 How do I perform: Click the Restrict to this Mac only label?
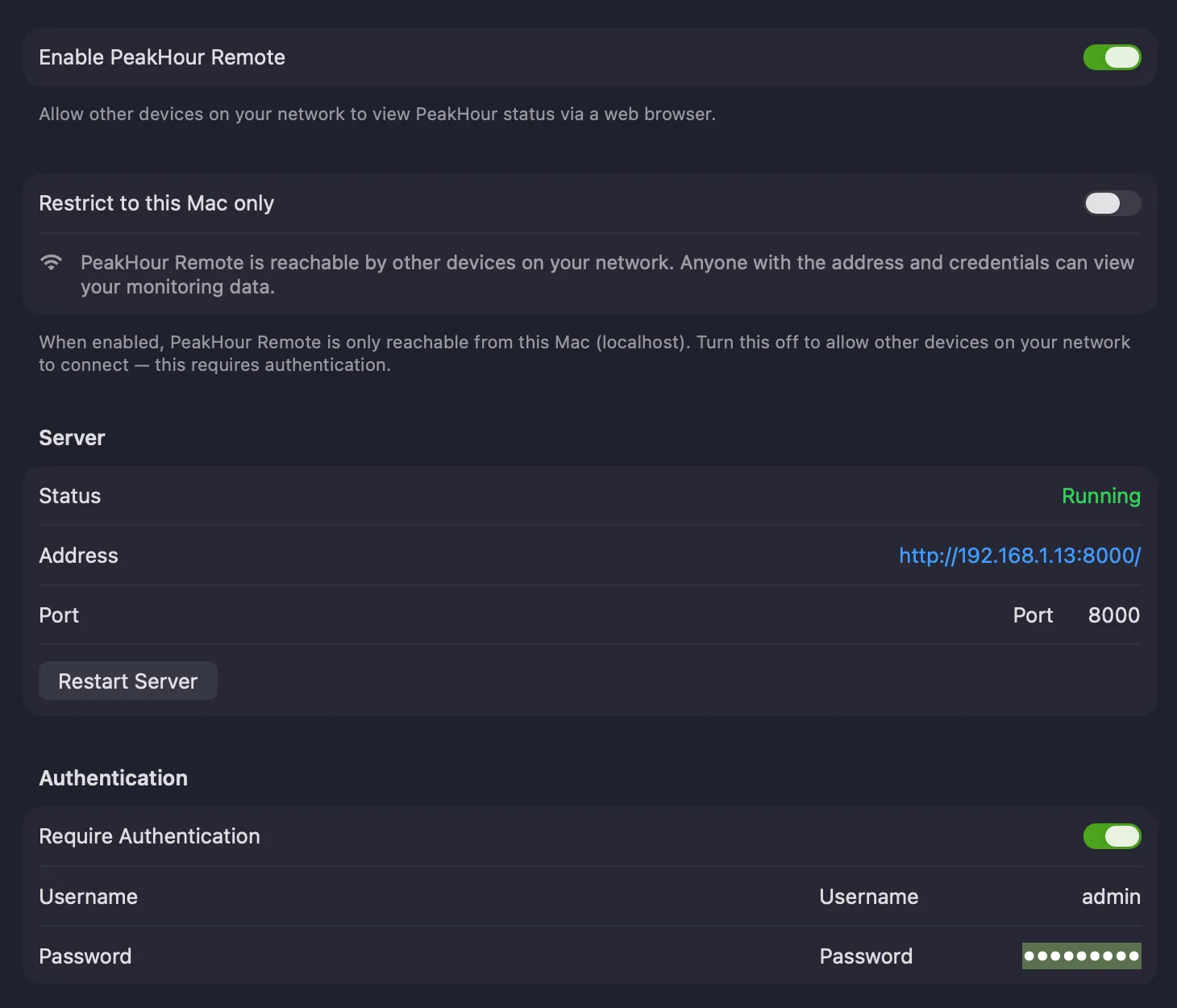(x=156, y=203)
